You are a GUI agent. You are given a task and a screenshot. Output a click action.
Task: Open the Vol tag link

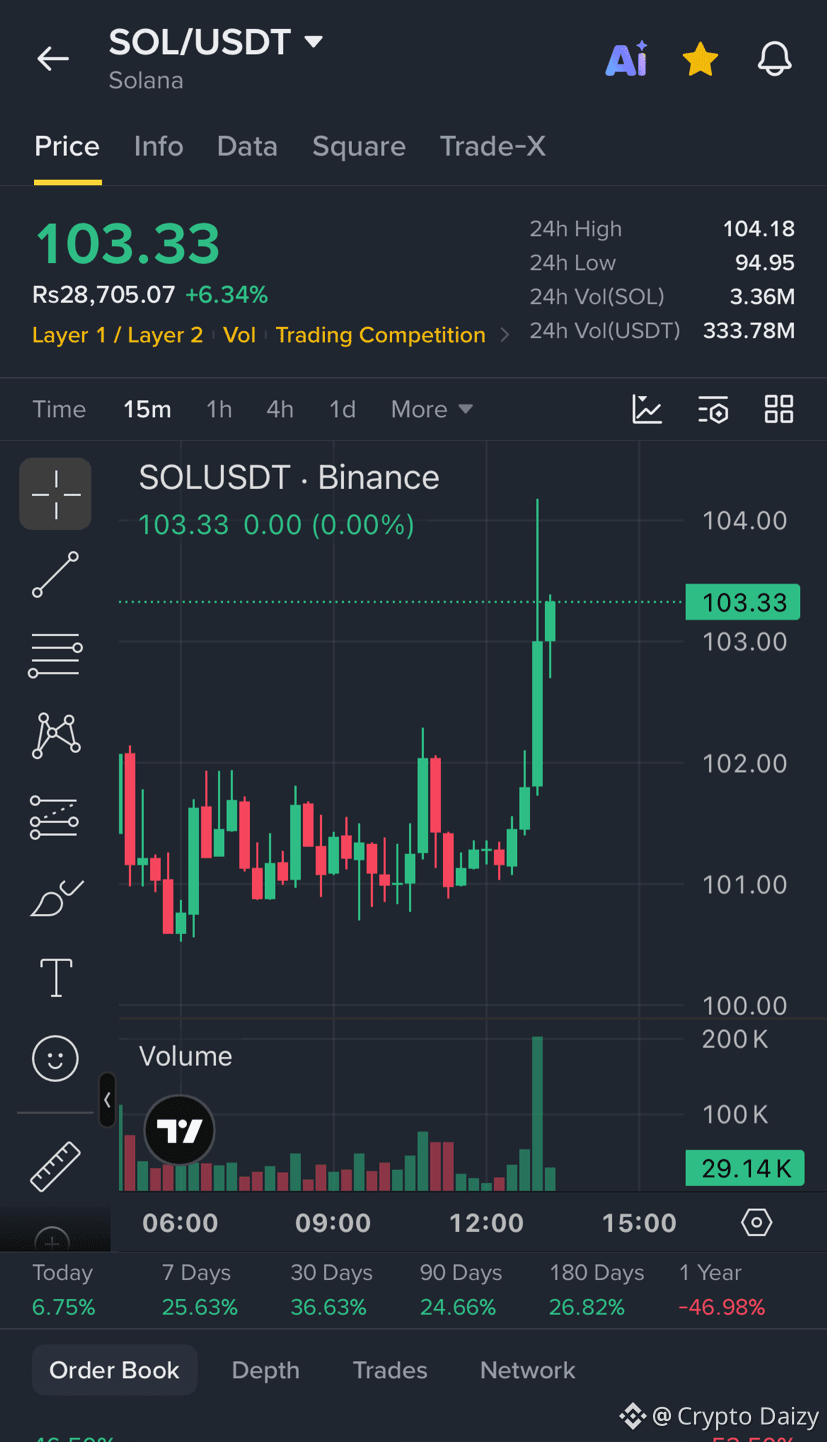(239, 335)
